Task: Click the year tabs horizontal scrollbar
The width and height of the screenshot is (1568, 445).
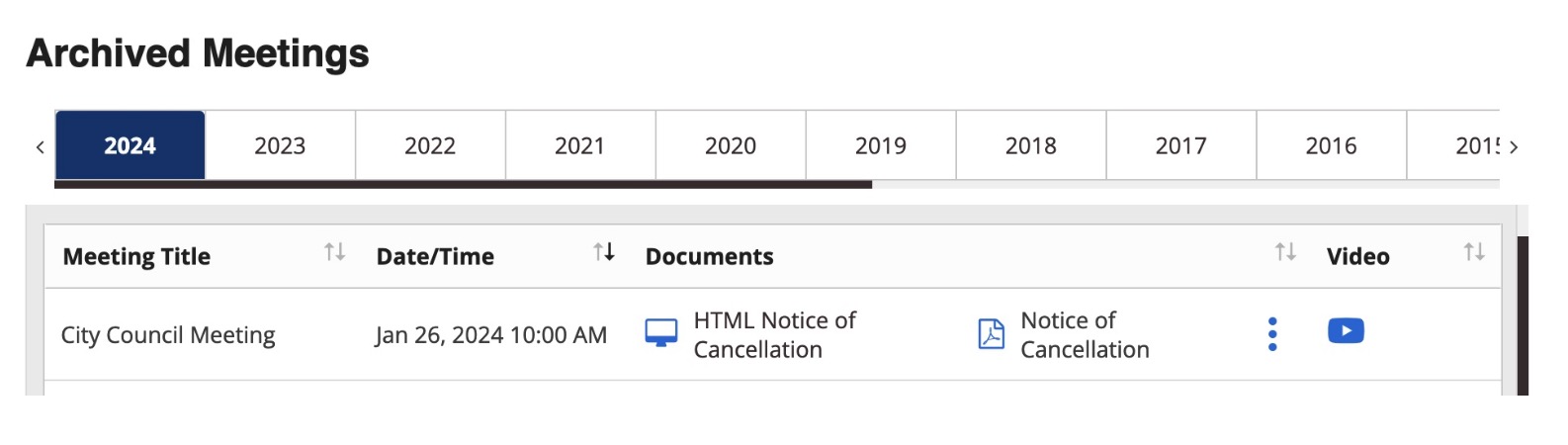Action: (x=463, y=184)
